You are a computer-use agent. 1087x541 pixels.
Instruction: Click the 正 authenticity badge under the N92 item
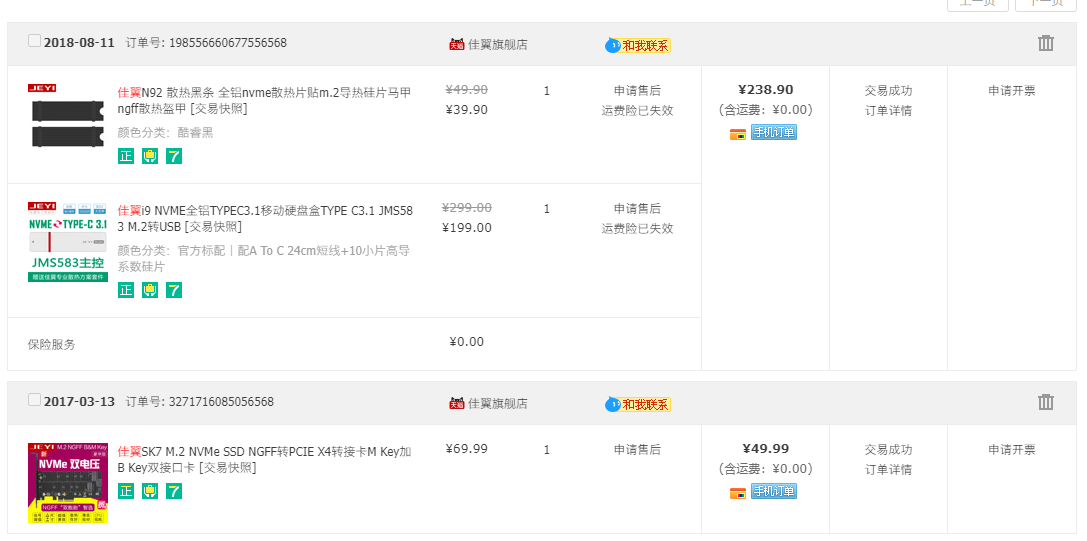coord(125,156)
